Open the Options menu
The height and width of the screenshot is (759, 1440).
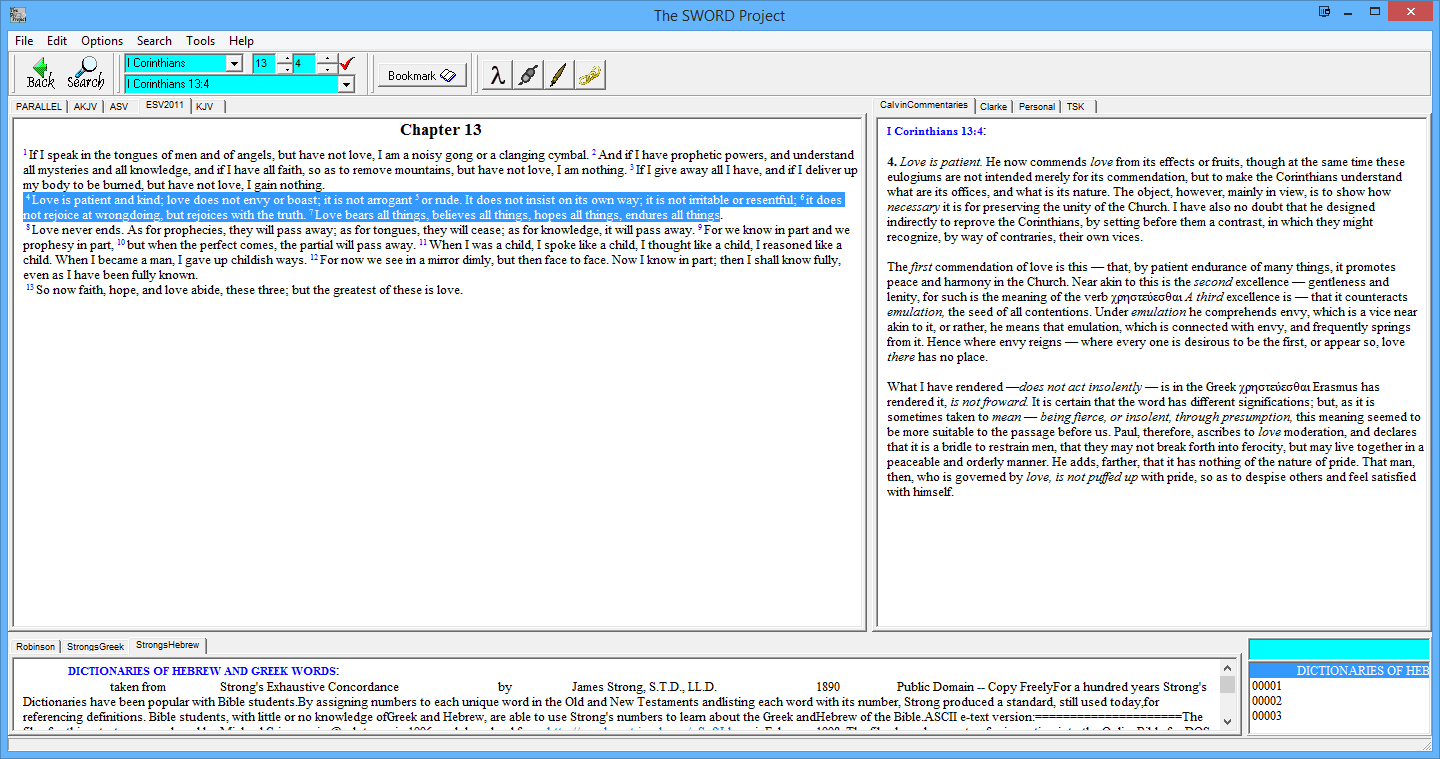102,41
